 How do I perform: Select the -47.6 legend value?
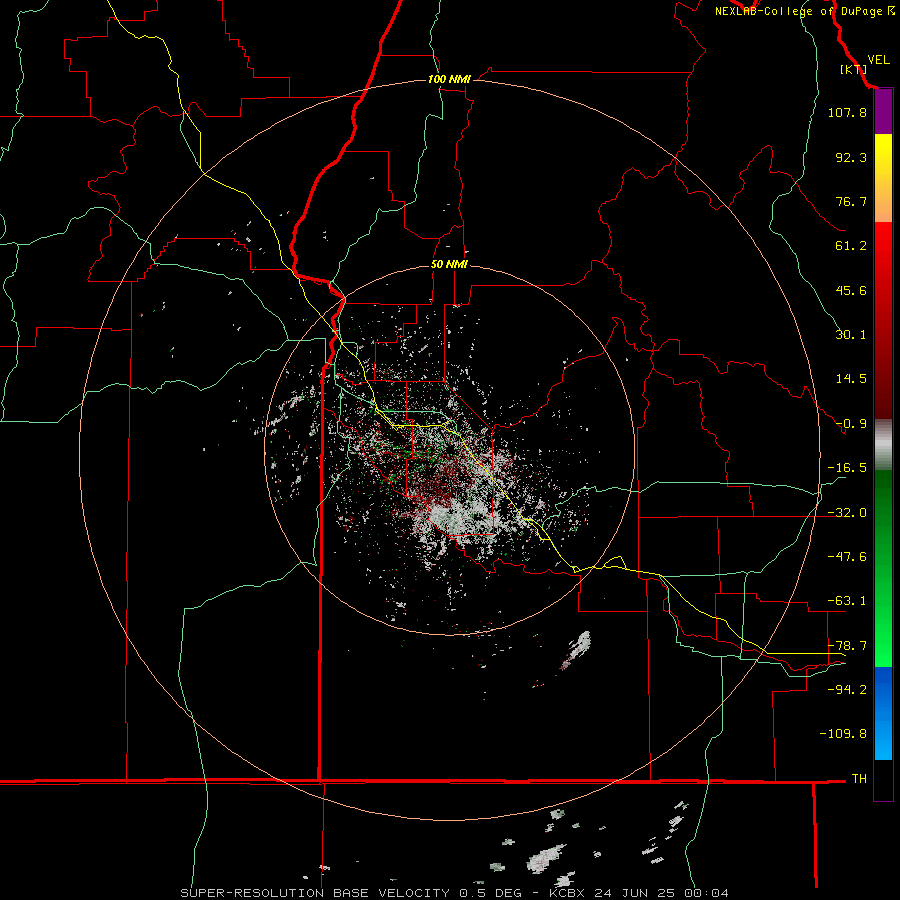tap(847, 557)
